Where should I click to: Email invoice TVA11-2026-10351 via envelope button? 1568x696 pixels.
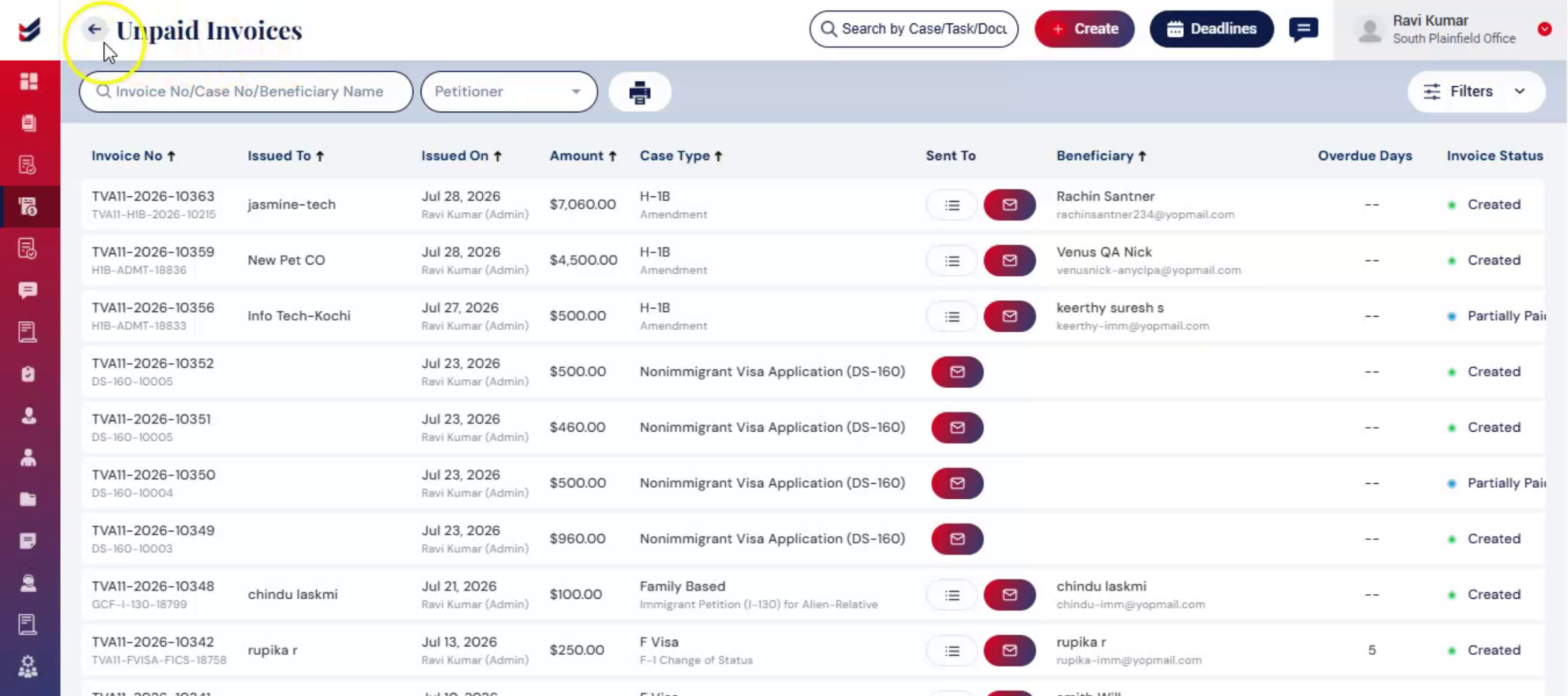click(x=957, y=428)
